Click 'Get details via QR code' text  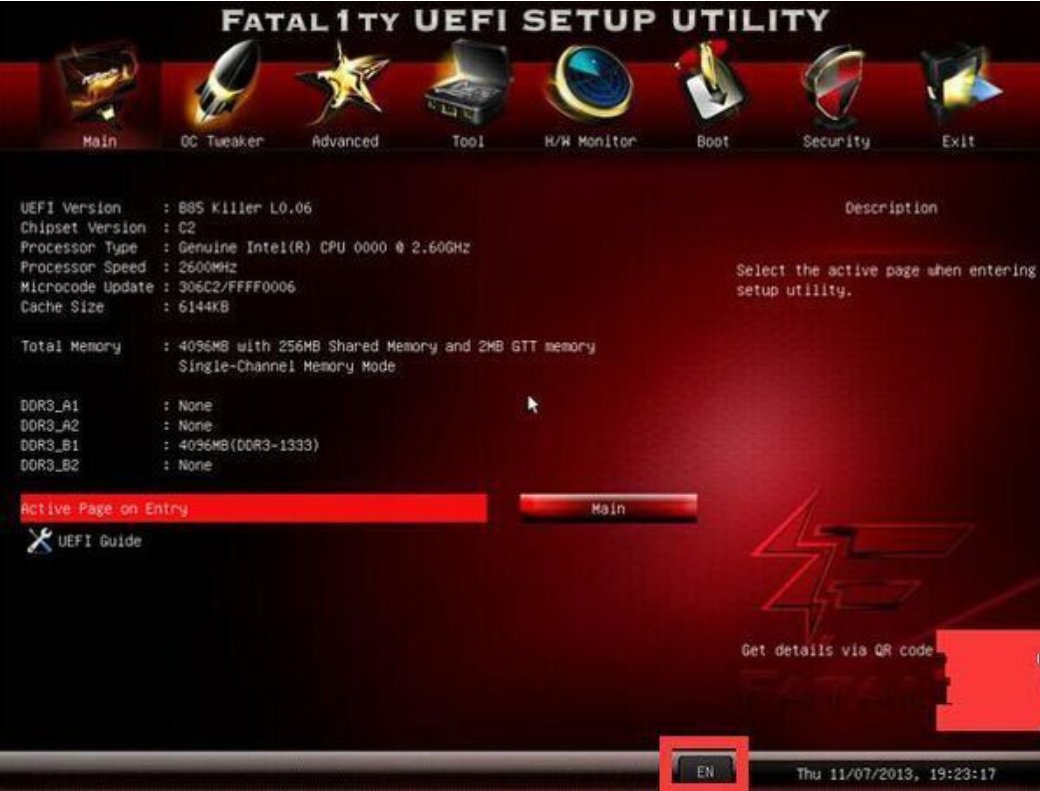[x=837, y=650]
